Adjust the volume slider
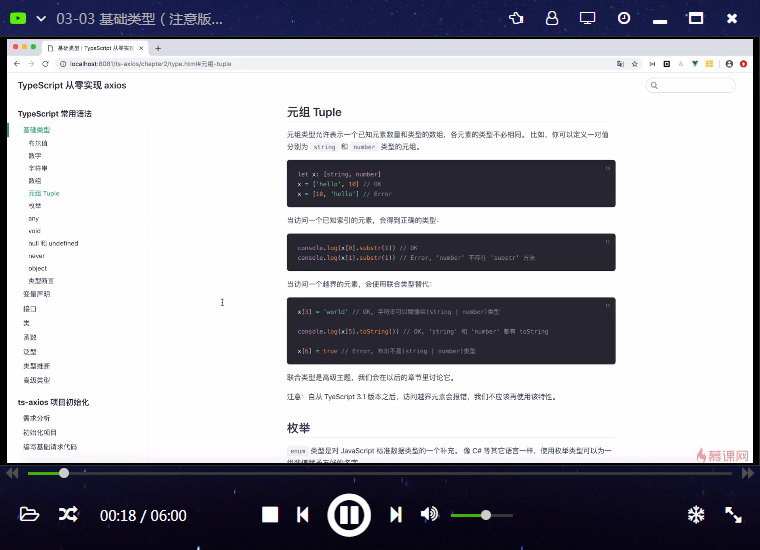 tap(482, 515)
